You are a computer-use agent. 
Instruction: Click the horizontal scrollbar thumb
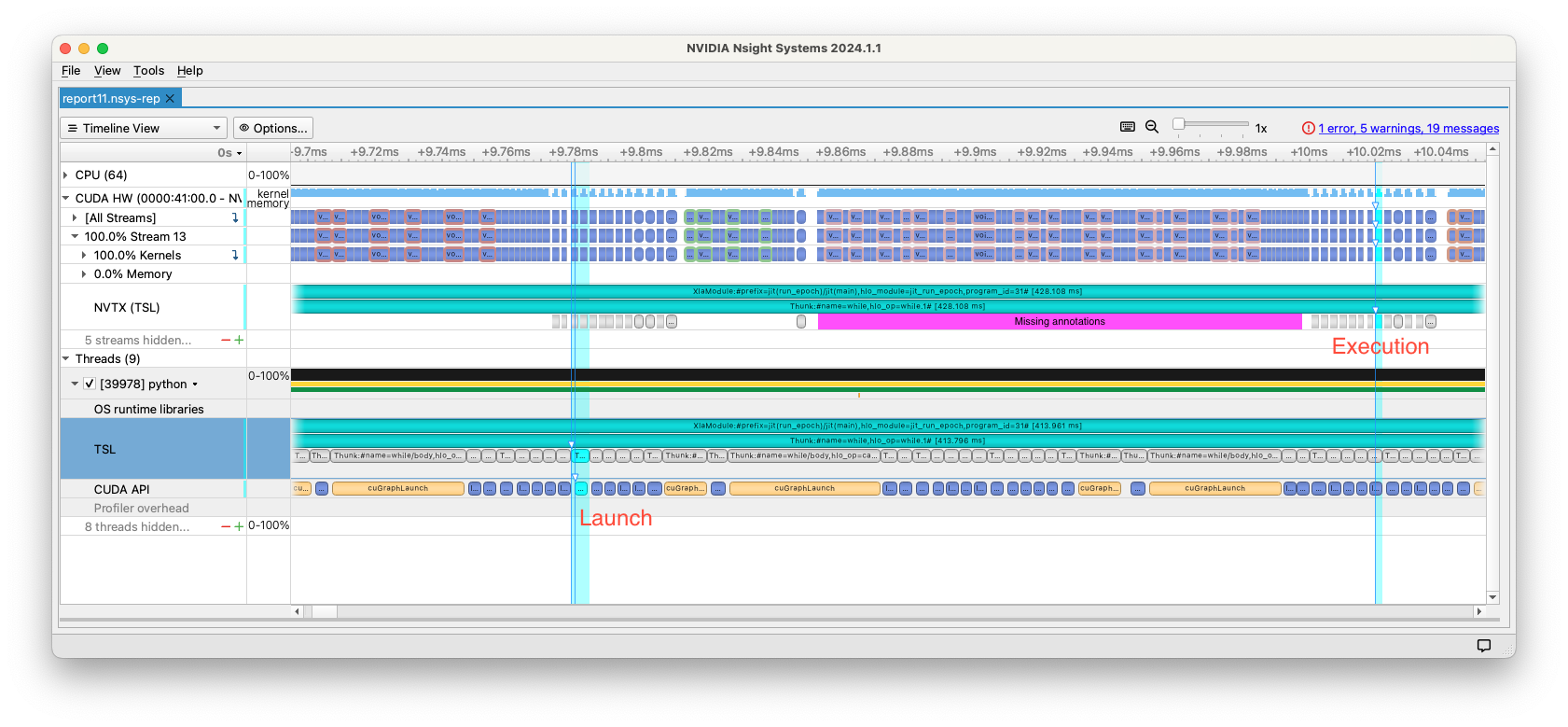(x=324, y=612)
